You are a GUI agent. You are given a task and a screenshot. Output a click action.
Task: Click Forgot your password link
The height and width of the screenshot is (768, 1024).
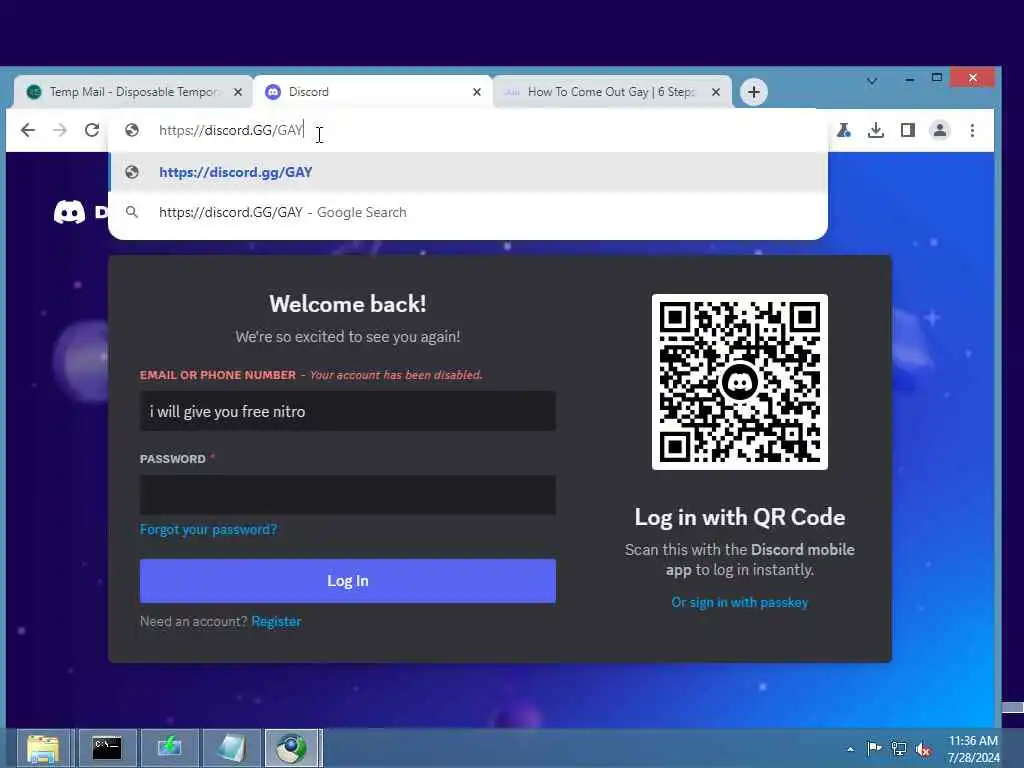pos(208,530)
